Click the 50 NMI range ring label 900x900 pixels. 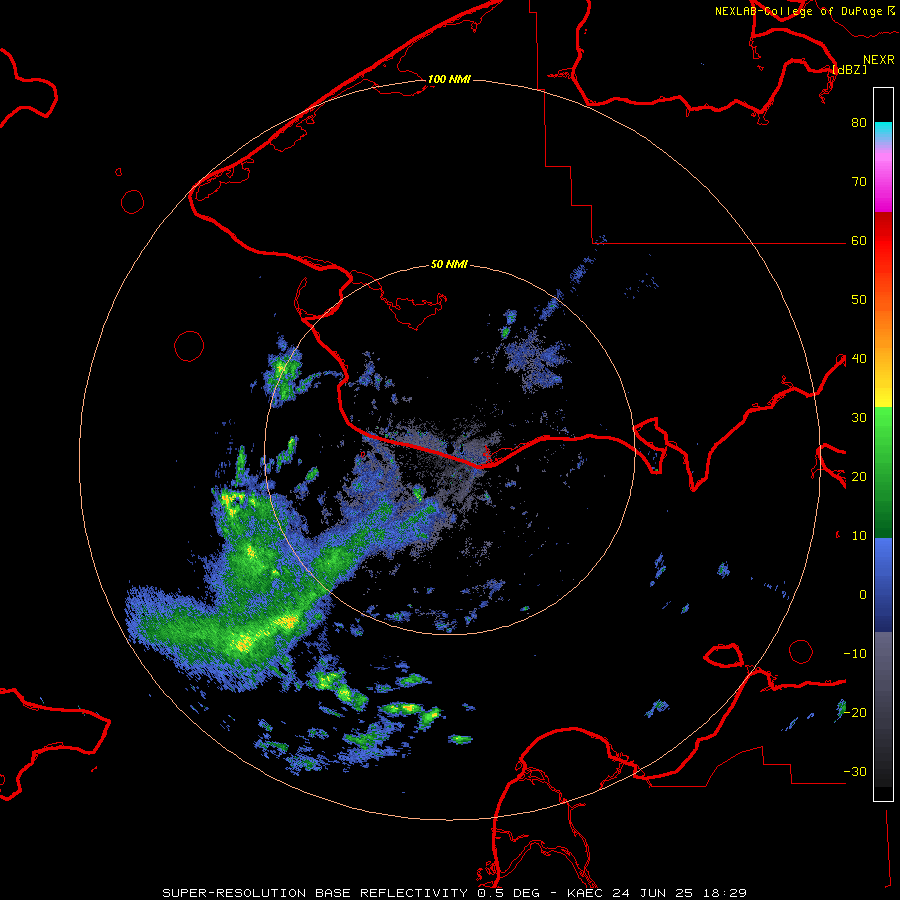449,265
